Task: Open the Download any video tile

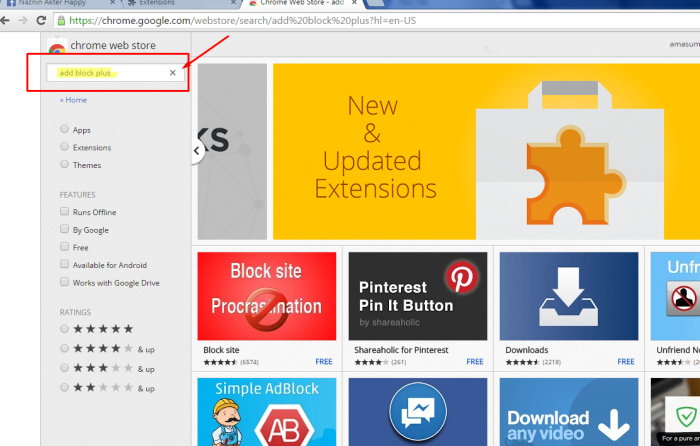Action: [x=569, y=412]
